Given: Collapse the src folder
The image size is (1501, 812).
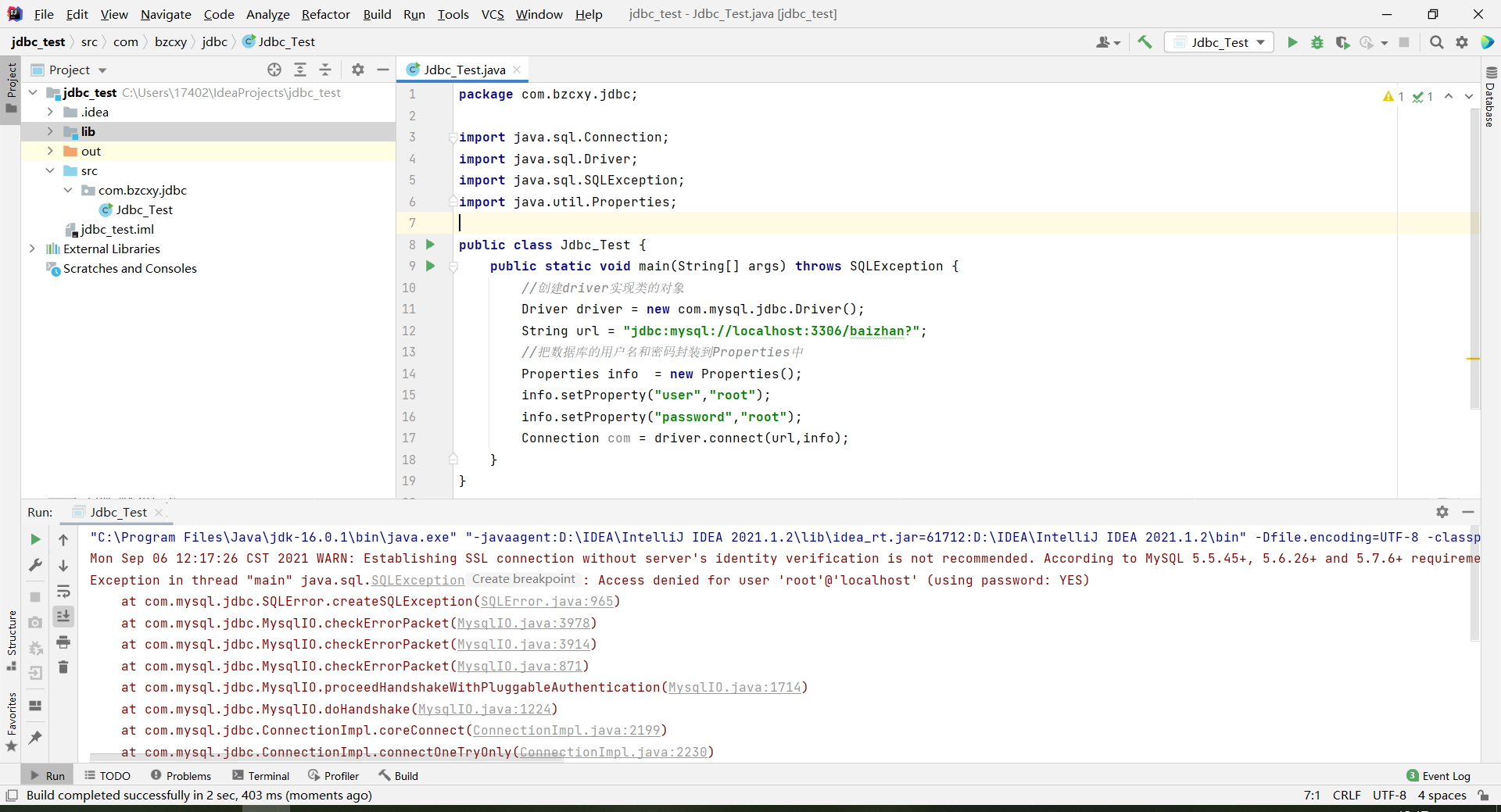Looking at the screenshot, I should [50, 170].
